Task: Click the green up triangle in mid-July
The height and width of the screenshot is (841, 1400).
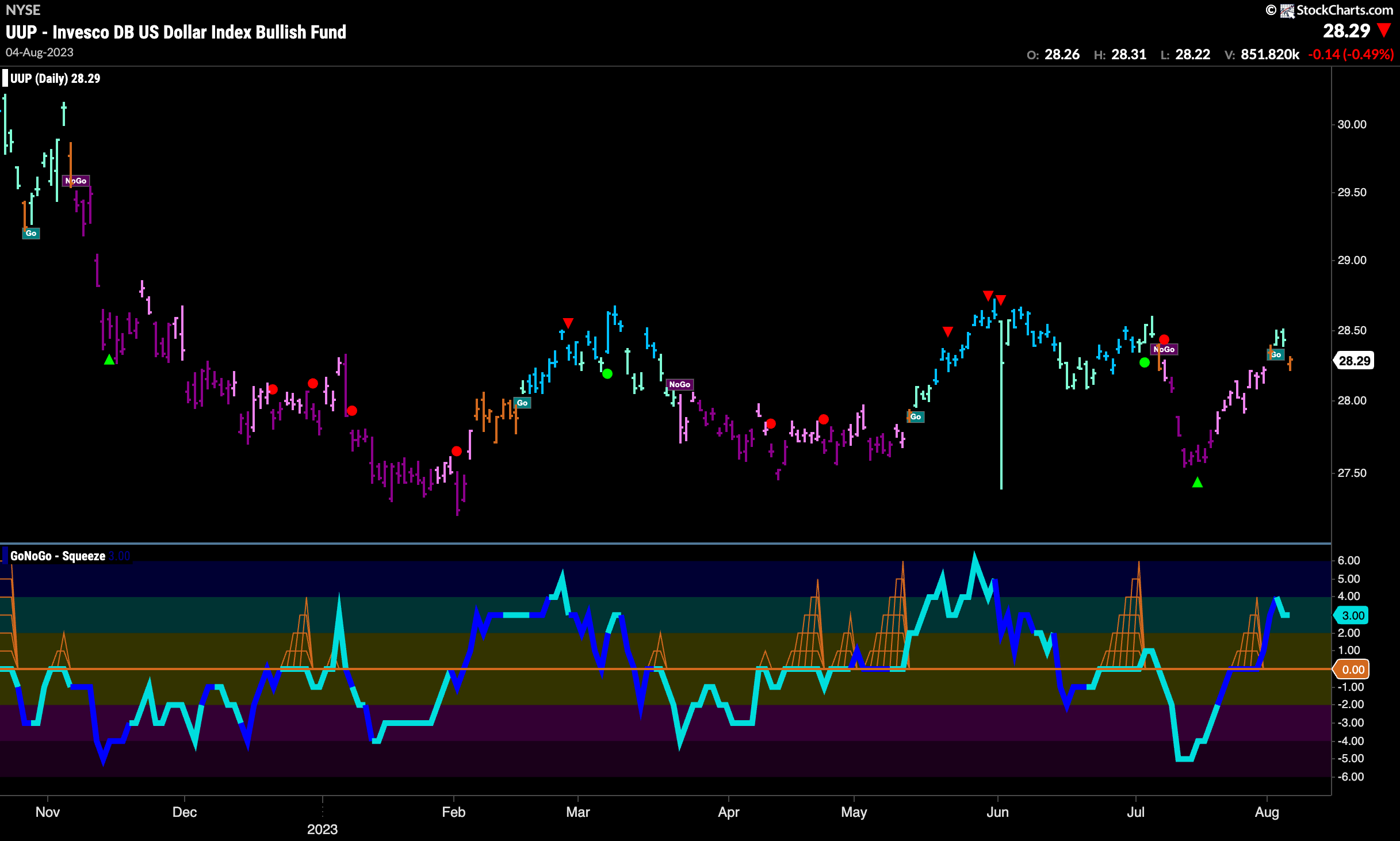Action: pyautogui.click(x=1198, y=482)
